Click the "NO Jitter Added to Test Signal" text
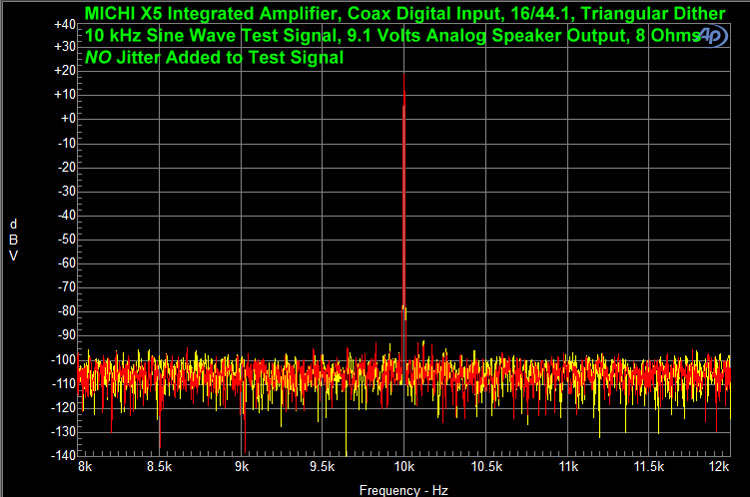750x497 pixels. pyautogui.click(x=214, y=57)
